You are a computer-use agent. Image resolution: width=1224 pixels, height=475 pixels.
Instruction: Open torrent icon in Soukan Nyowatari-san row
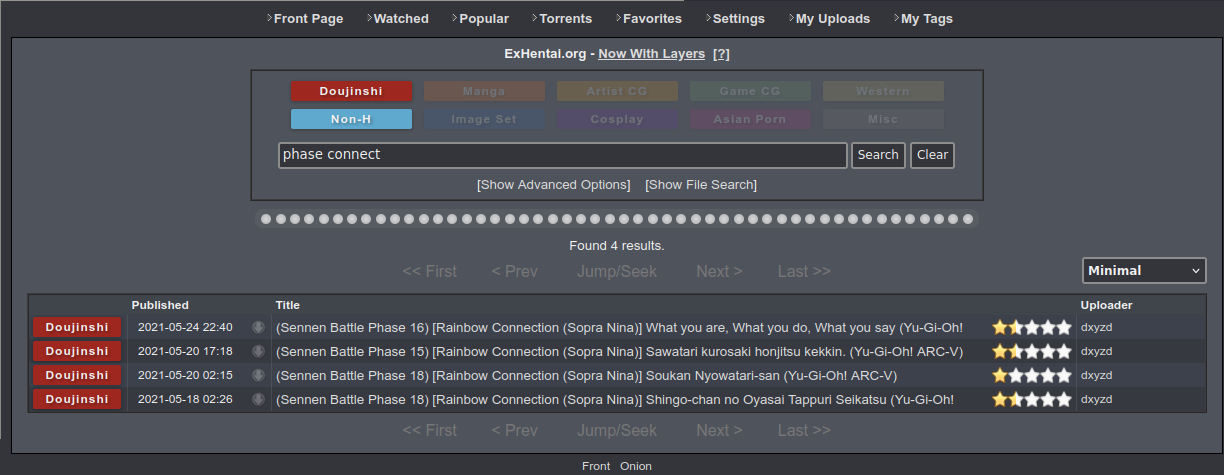258,375
